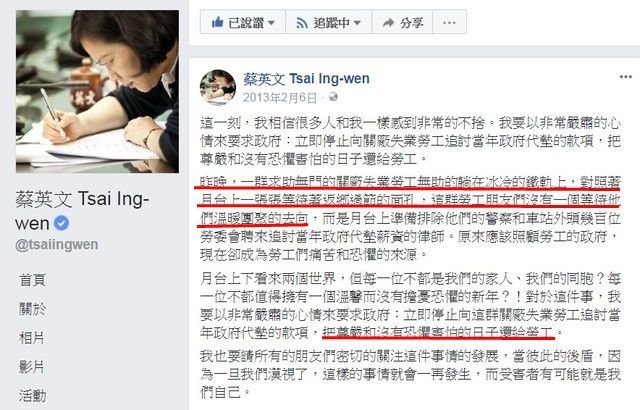Screen dimensions: 640x410
Task: Click the @tsaiingwen username
Action: click(x=56, y=244)
